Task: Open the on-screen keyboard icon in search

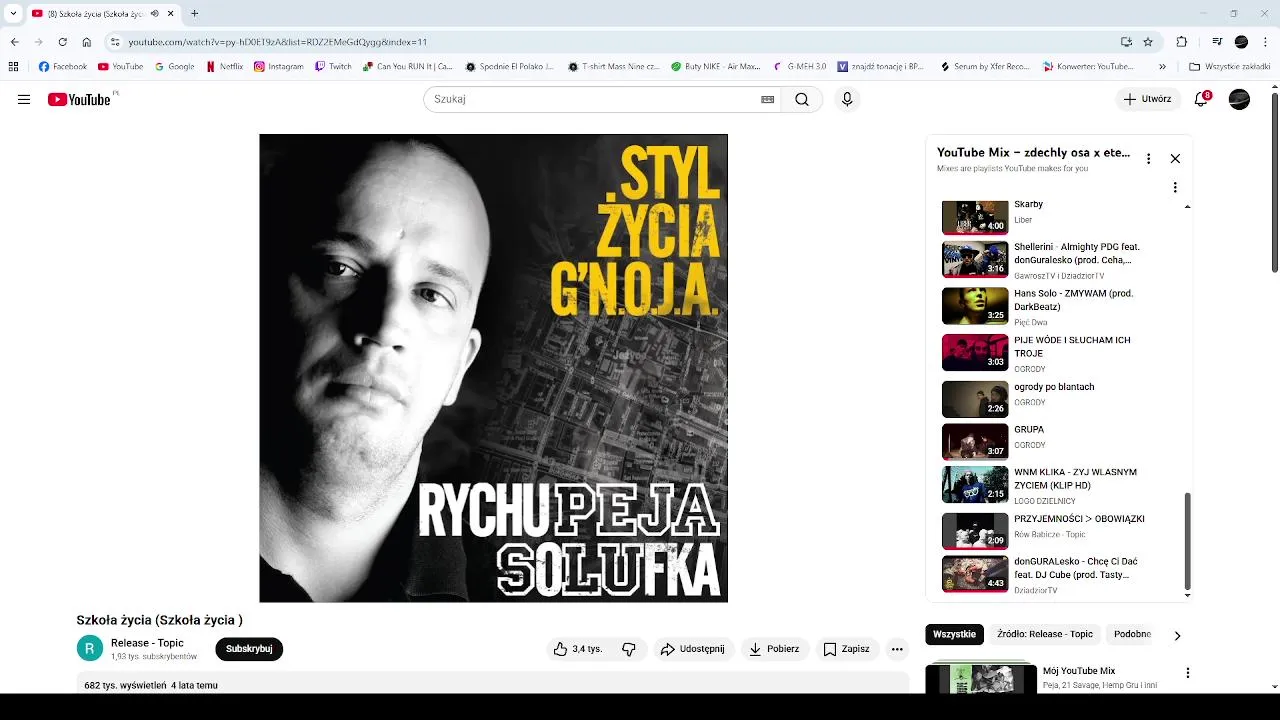Action: tap(768, 99)
